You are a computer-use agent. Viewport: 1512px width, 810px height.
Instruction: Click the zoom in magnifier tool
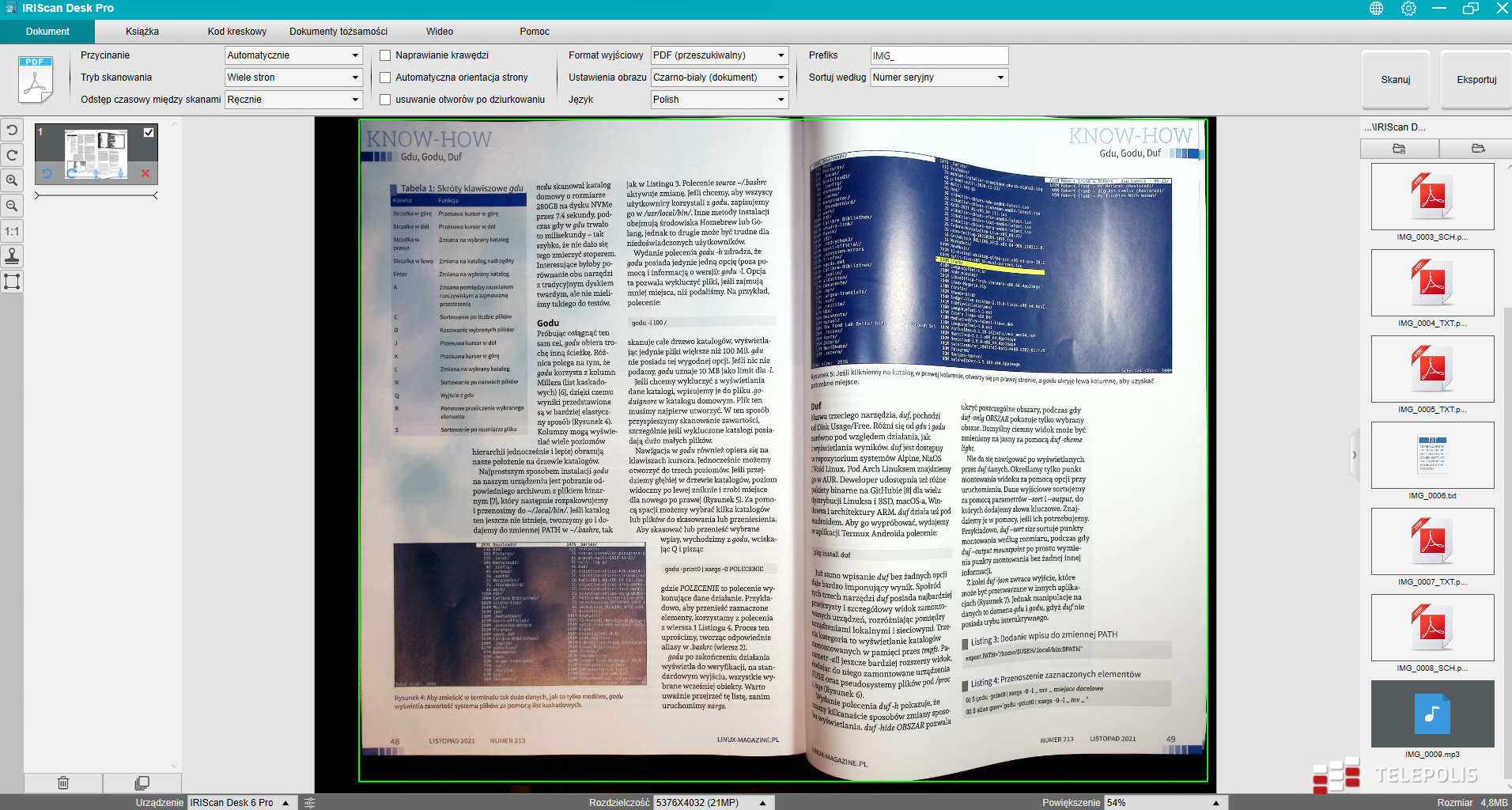pyautogui.click(x=12, y=180)
